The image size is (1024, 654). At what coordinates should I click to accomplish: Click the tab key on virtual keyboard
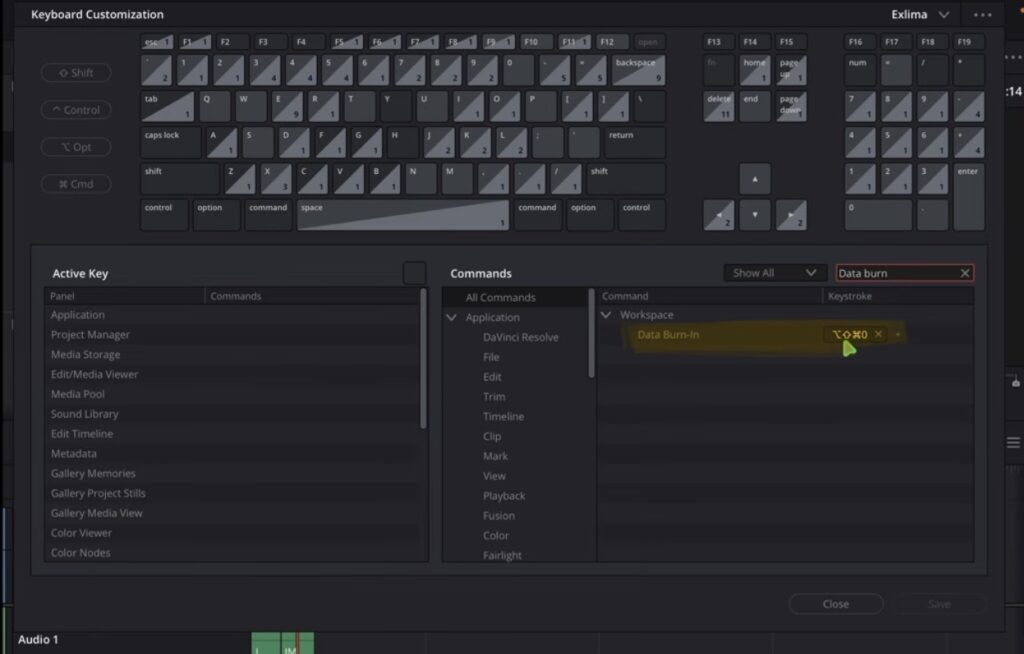coord(168,106)
